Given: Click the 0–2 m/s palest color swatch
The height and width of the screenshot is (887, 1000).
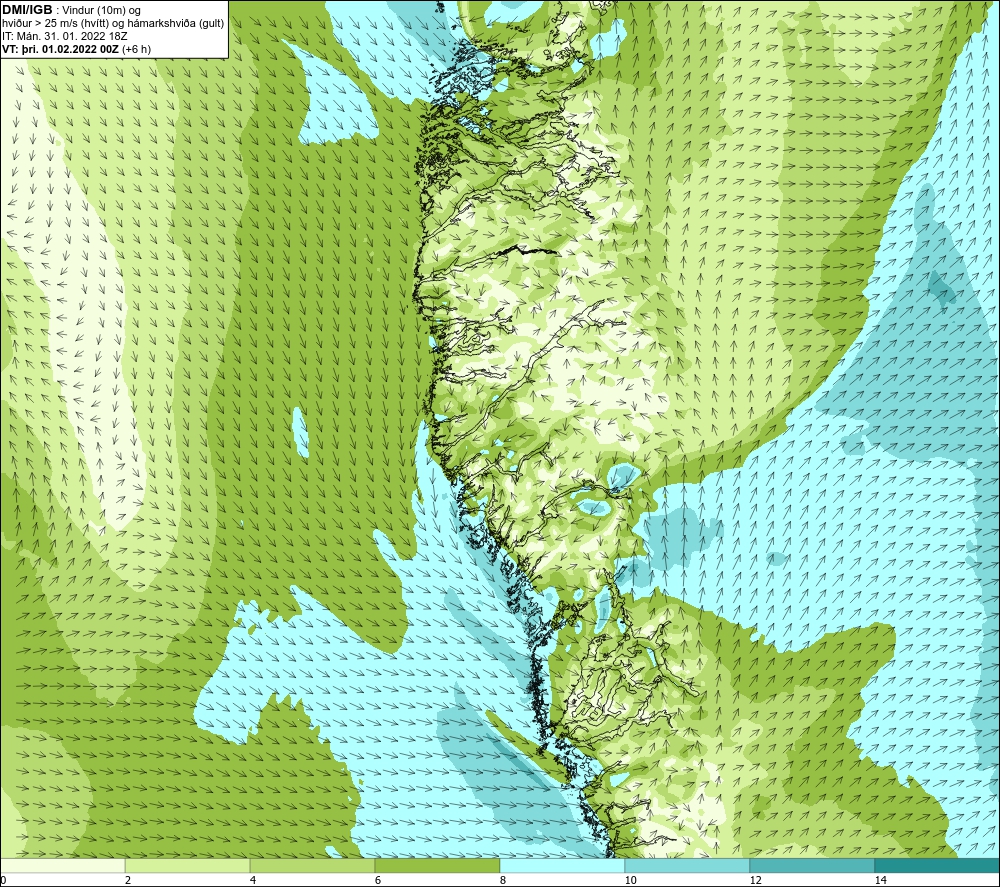Looking at the screenshot, I should (x=62, y=865).
